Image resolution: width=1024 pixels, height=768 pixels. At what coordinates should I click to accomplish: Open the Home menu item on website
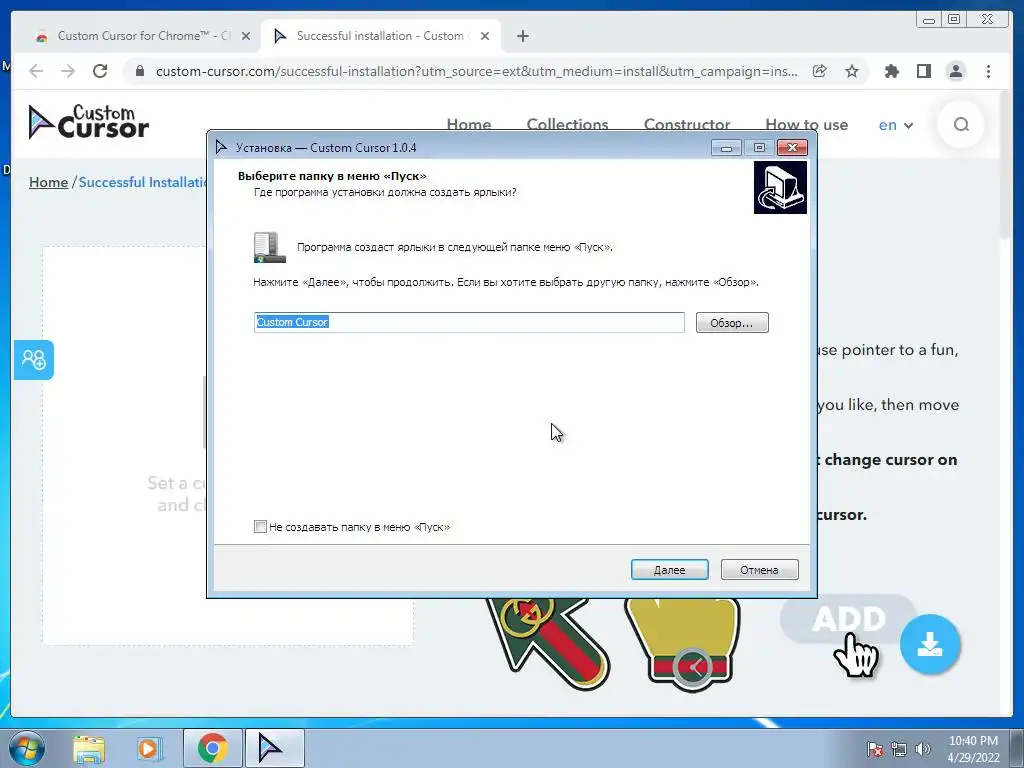[469, 124]
